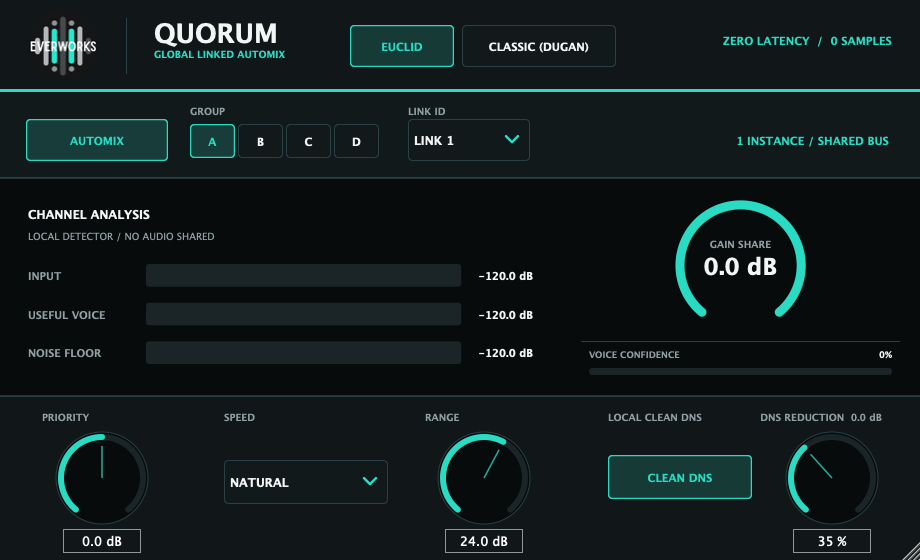Click the 'DNS REDUCTION' label

[802, 417]
